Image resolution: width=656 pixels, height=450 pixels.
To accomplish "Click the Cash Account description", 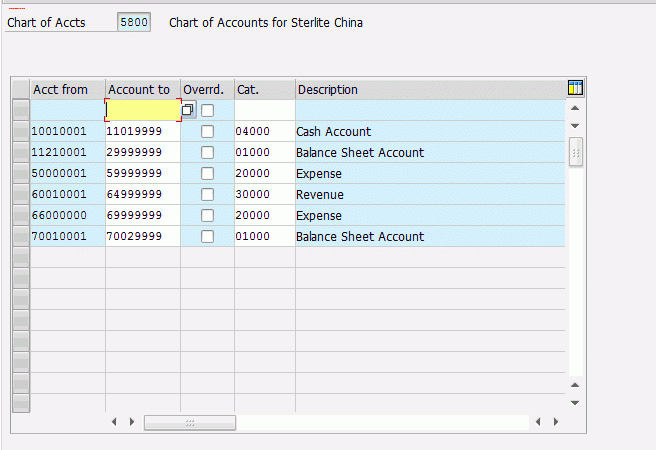I will click(333, 132).
